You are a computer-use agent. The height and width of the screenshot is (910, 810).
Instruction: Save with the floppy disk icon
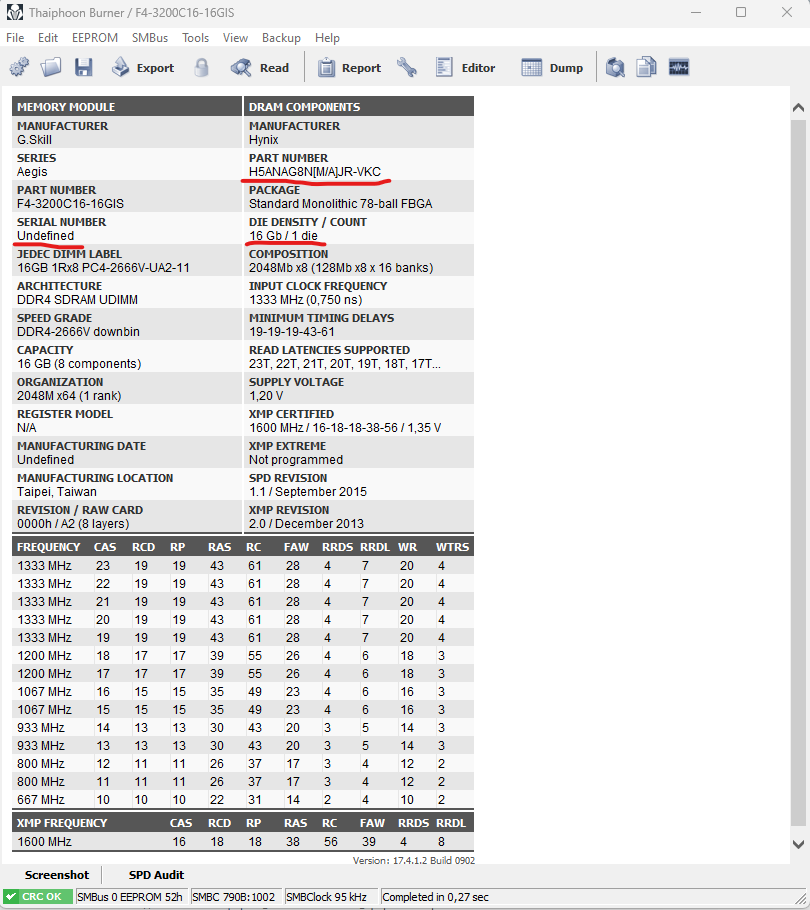click(84, 67)
